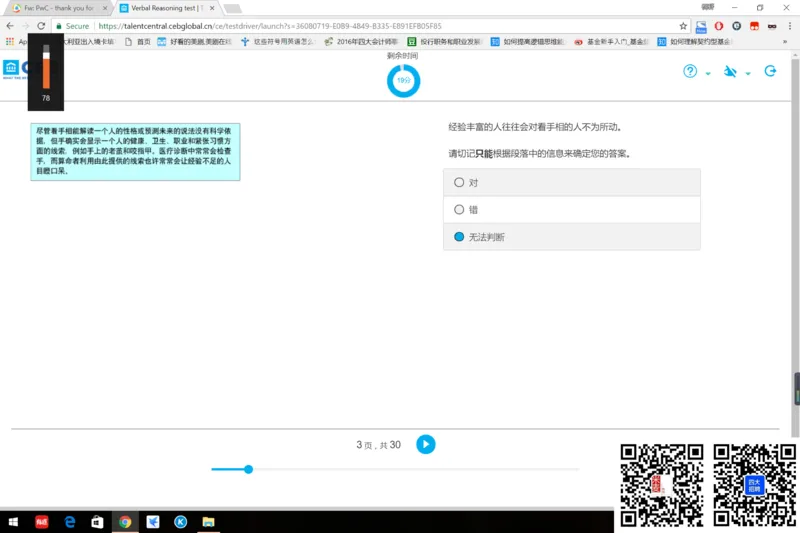Open the 基金新手入门 bookmark
The image size is (800, 533).
tap(611, 42)
